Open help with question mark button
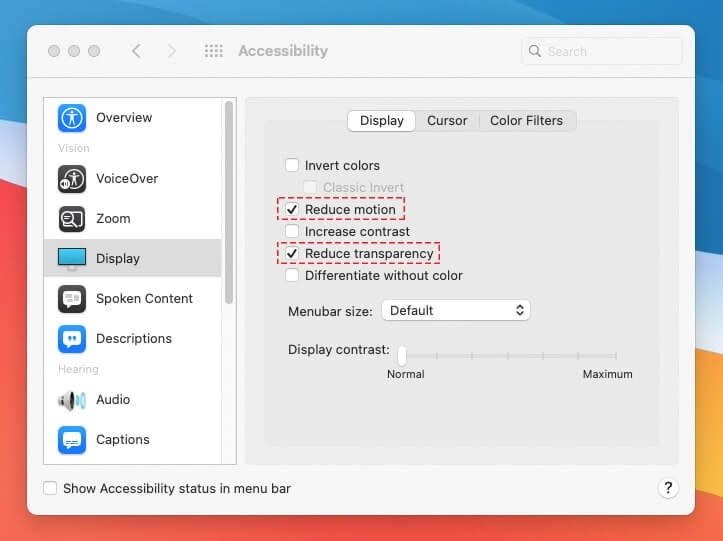The image size is (723, 541). point(668,487)
